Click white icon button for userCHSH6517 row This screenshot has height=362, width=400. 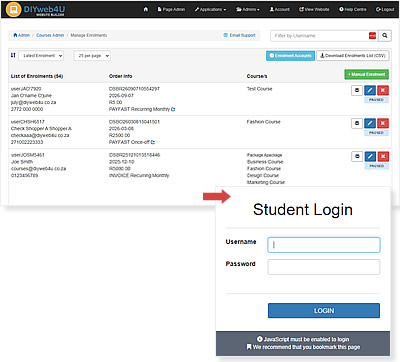(x=357, y=123)
